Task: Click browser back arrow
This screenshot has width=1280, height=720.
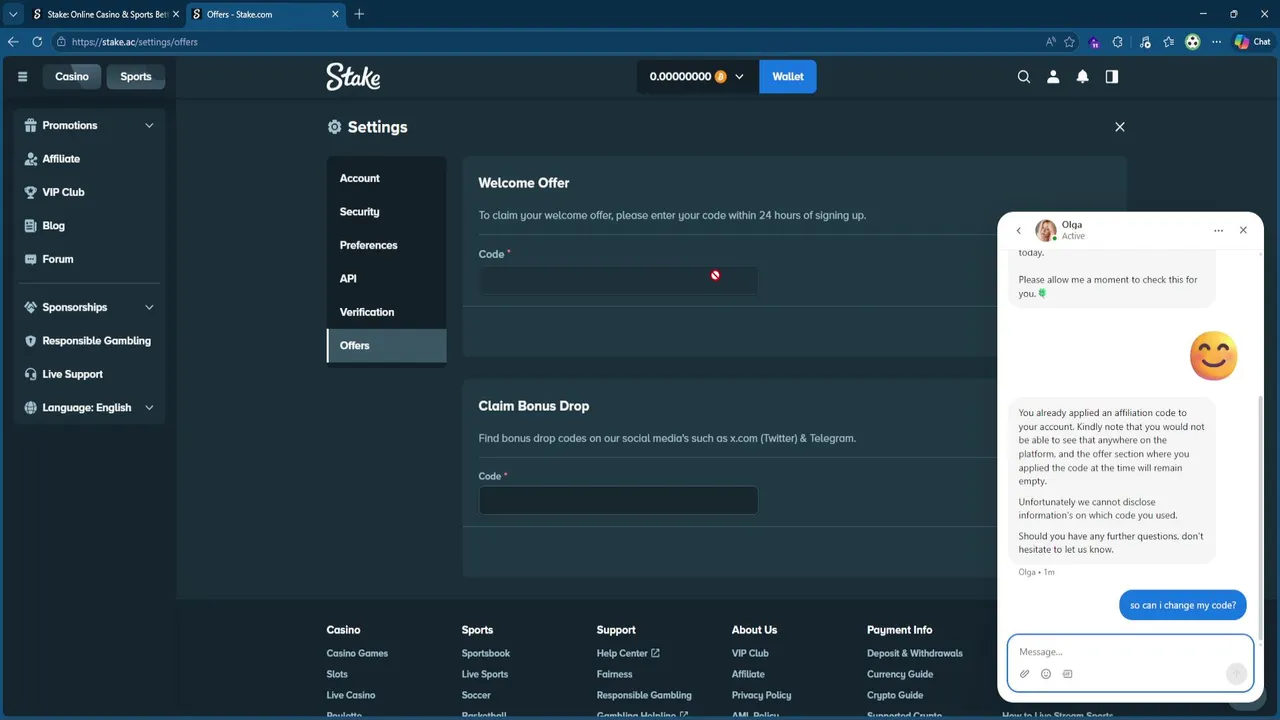Action: click(x=13, y=42)
